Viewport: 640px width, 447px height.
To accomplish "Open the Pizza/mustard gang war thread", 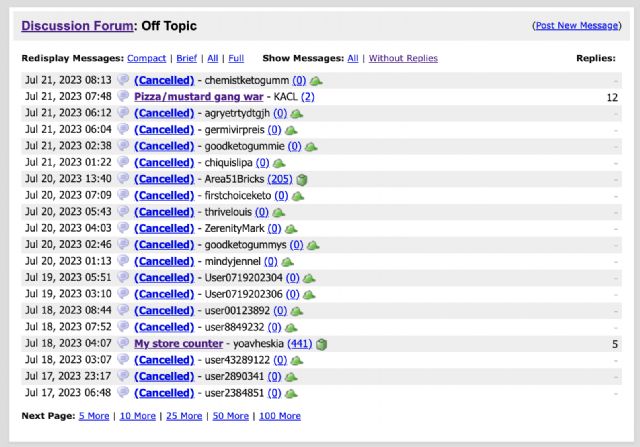I will pos(200,97).
